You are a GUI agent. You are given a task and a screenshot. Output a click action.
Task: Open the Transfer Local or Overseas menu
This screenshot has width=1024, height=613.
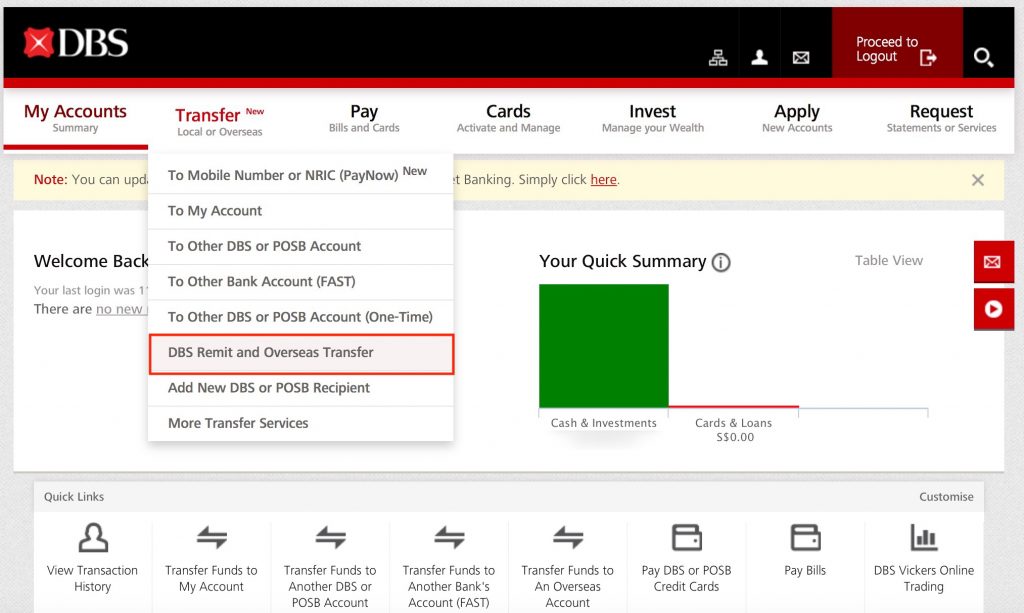pyautogui.click(x=219, y=121)
